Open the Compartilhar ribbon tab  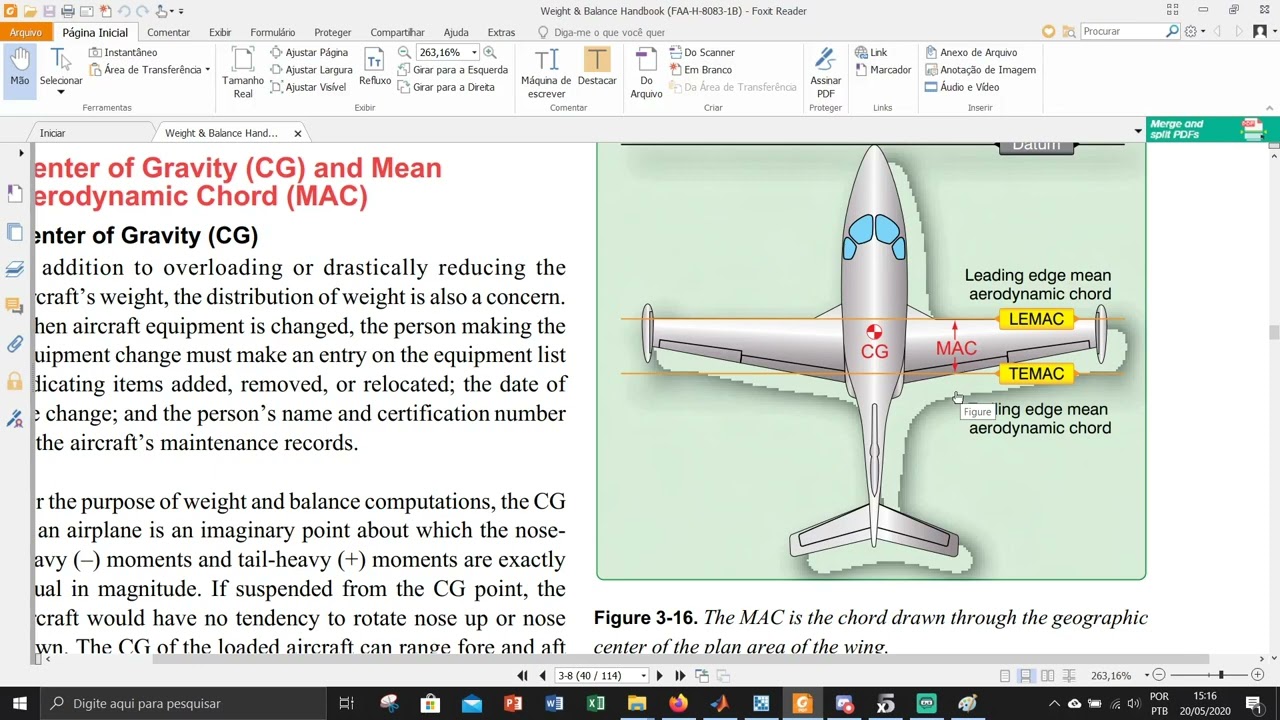[x=397, y=32]
